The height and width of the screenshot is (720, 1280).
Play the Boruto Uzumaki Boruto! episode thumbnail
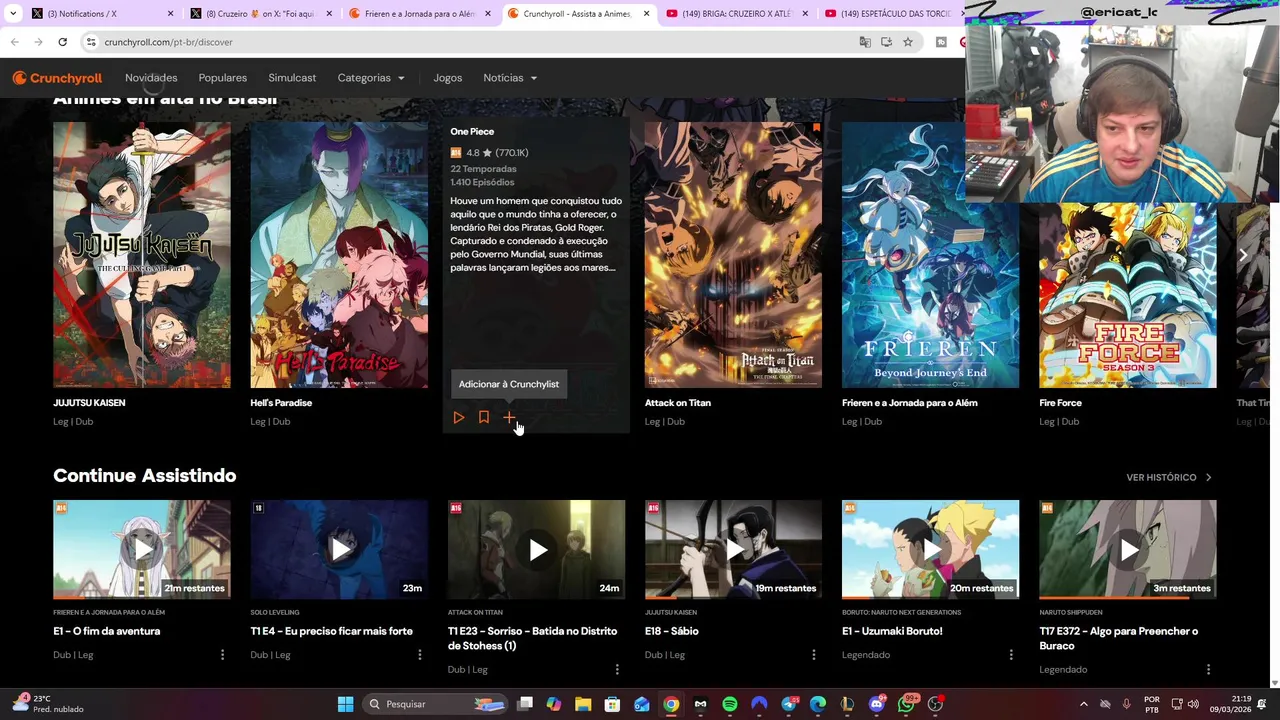[930, 549]
